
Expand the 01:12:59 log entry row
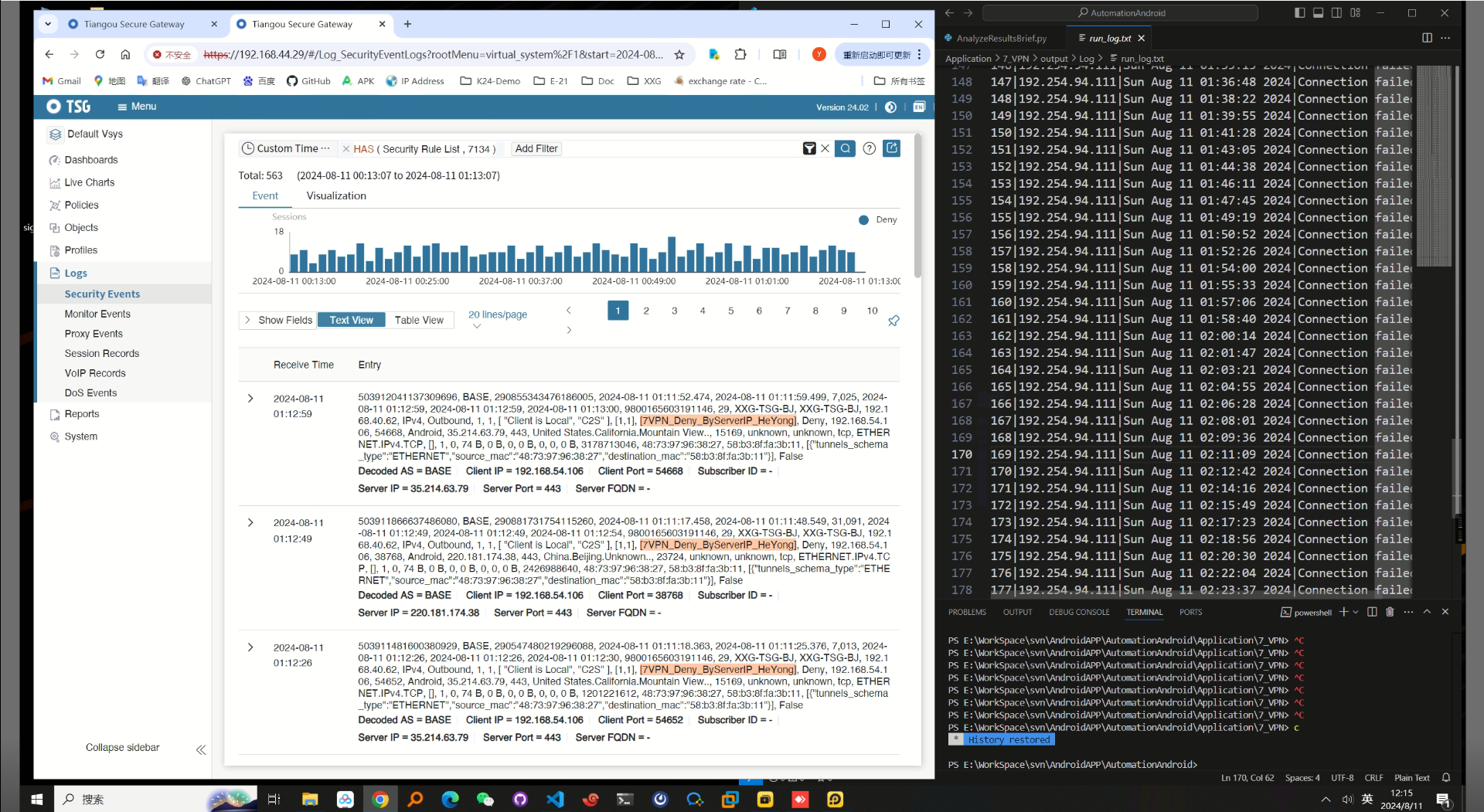pyautogui.click(x=250, y=399)
